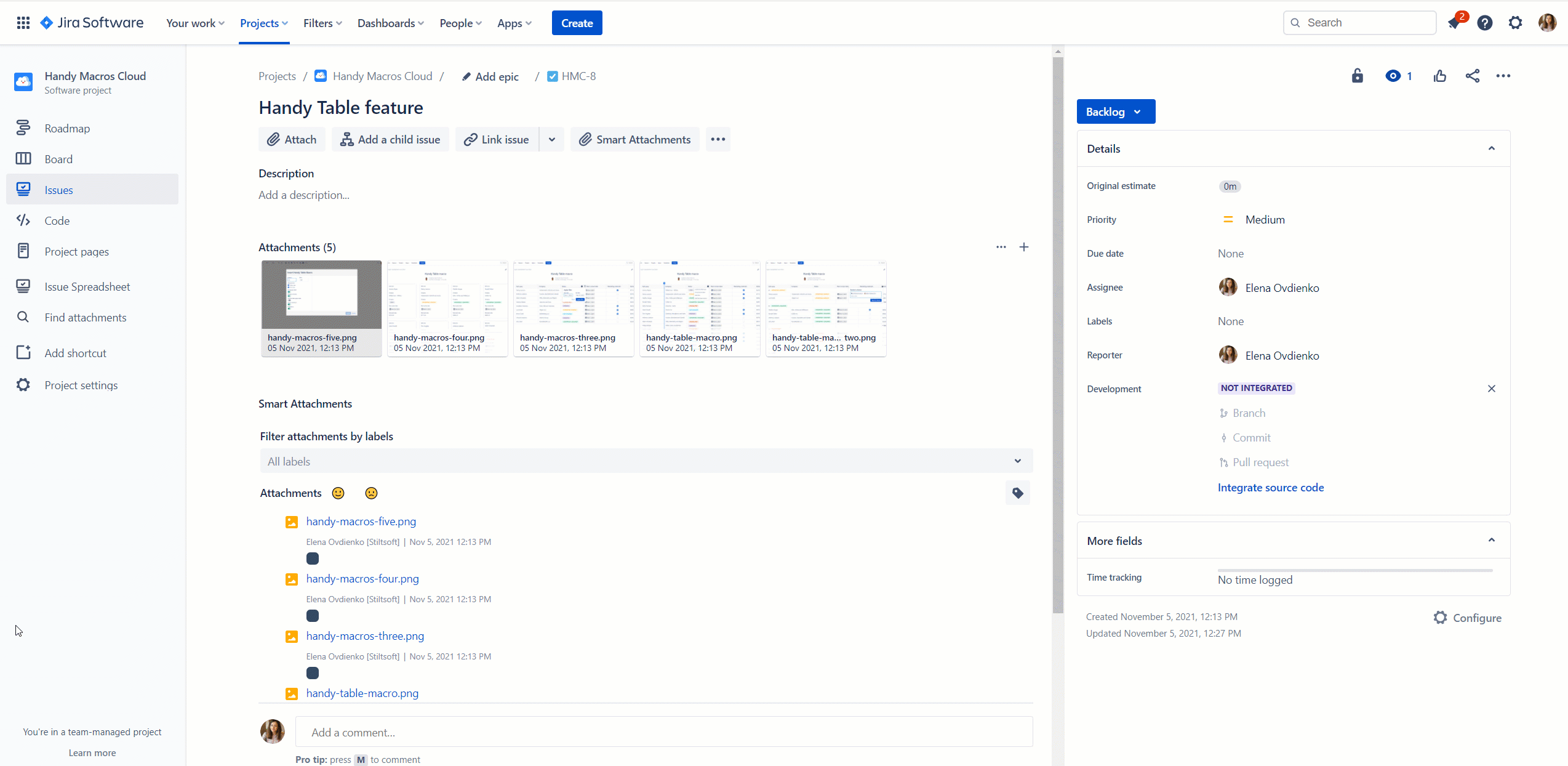Open Jira settings gear icon

click(x=1516, y=23)
